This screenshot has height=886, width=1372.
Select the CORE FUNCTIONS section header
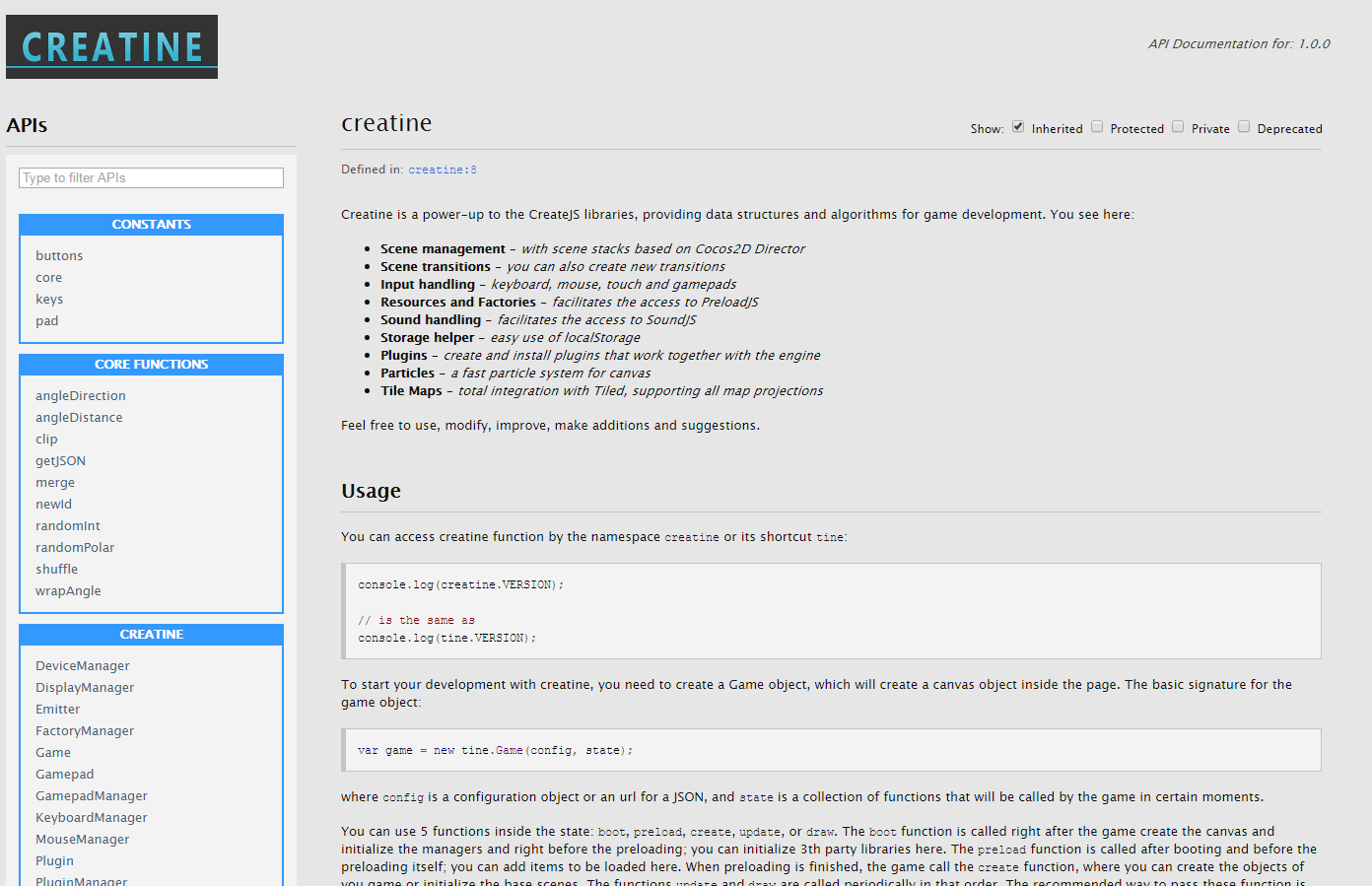(151, 365)
